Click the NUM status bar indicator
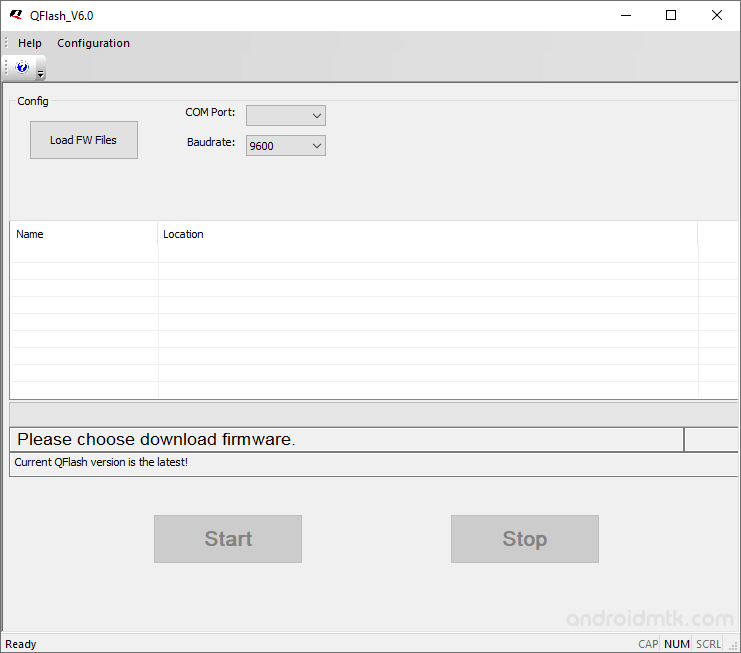741x653 pixels. coord(677,644)
